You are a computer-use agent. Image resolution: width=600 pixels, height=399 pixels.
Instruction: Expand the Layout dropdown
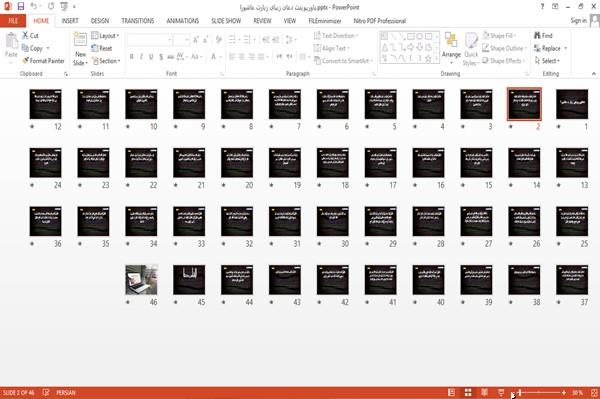[x=105, y=36]
